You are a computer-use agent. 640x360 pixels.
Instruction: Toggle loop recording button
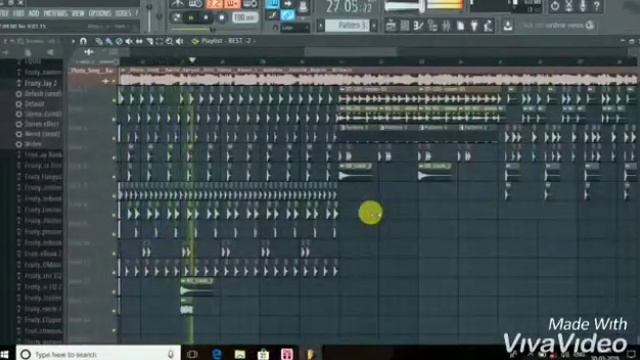(249, 4)
